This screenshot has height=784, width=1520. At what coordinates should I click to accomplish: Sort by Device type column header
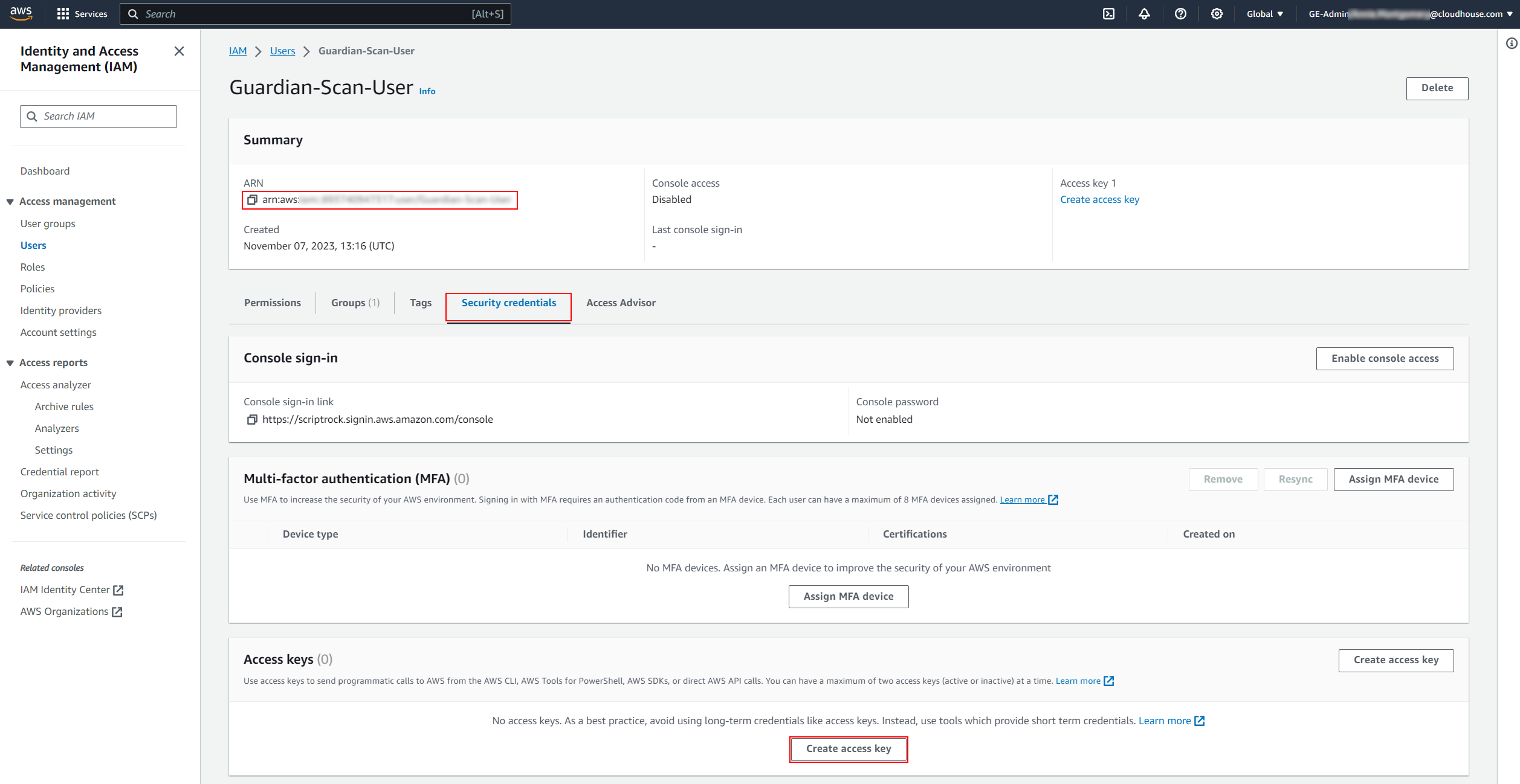point(310,534)
